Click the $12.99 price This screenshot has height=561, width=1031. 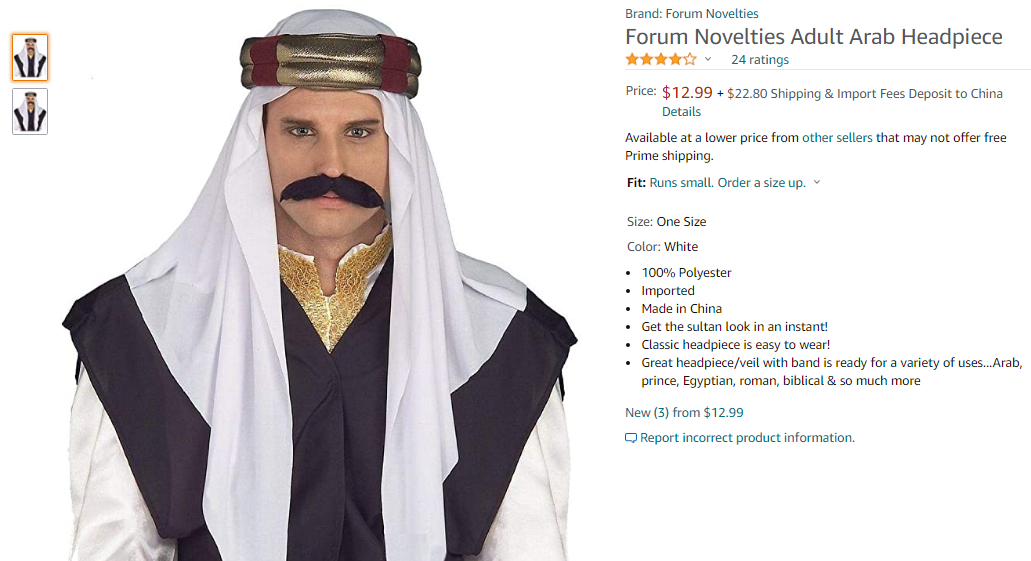687,92
